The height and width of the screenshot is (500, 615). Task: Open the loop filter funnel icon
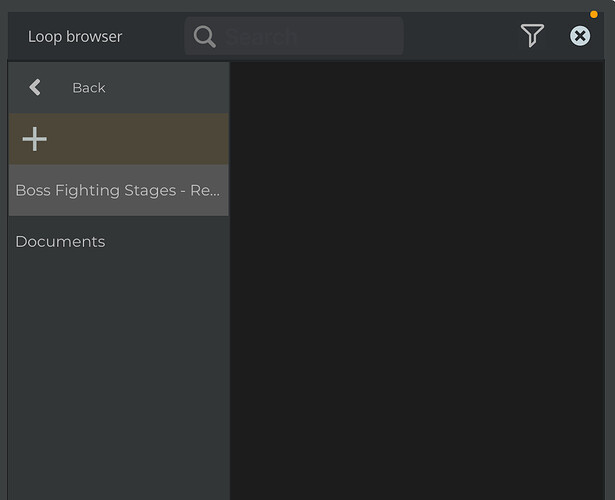(532, 36)
